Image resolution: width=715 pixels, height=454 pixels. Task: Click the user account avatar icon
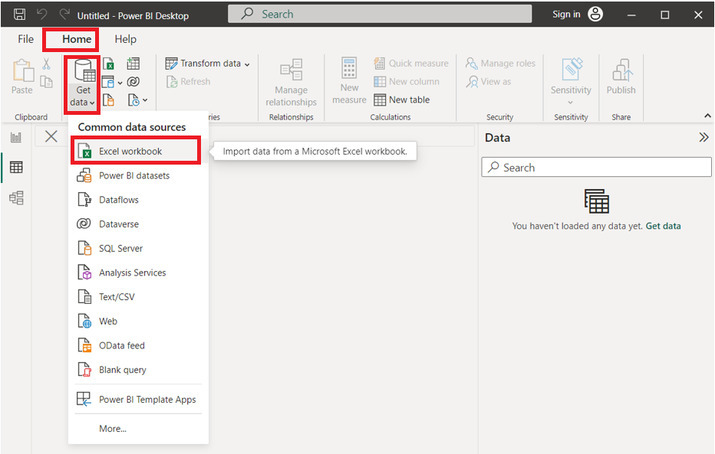coord(595,14)
